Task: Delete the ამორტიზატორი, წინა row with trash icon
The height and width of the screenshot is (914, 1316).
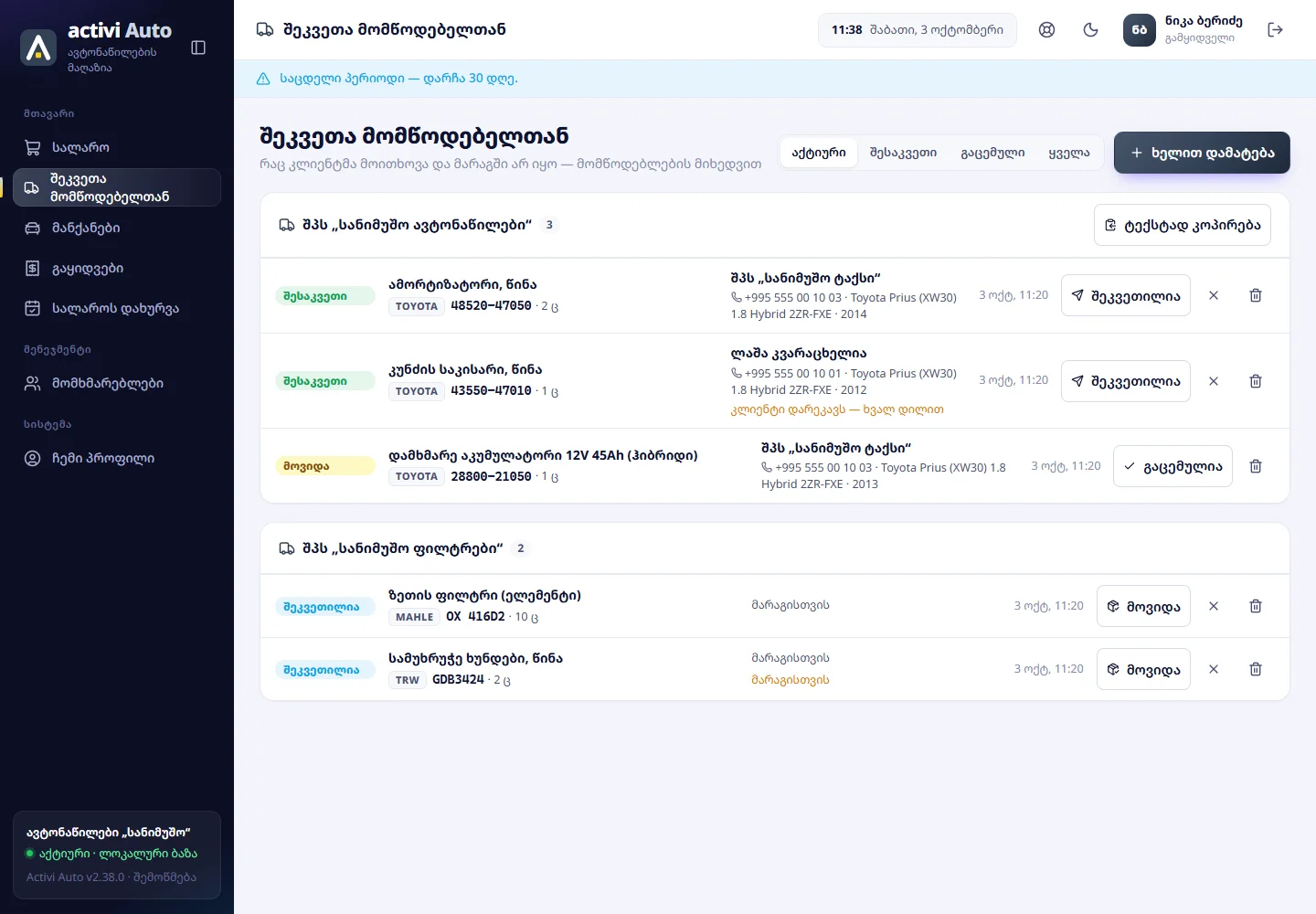Action: 1256,295
